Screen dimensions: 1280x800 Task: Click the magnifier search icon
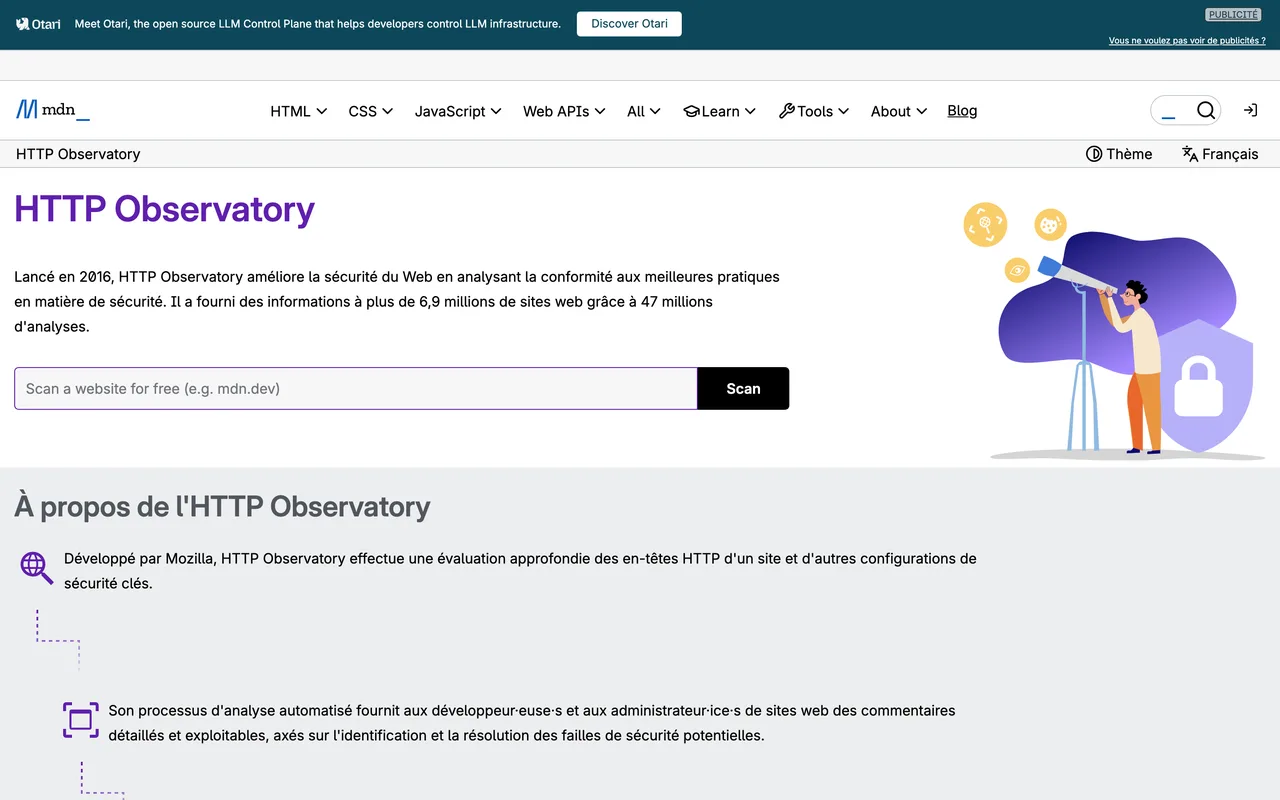(x=1206, y=110)
